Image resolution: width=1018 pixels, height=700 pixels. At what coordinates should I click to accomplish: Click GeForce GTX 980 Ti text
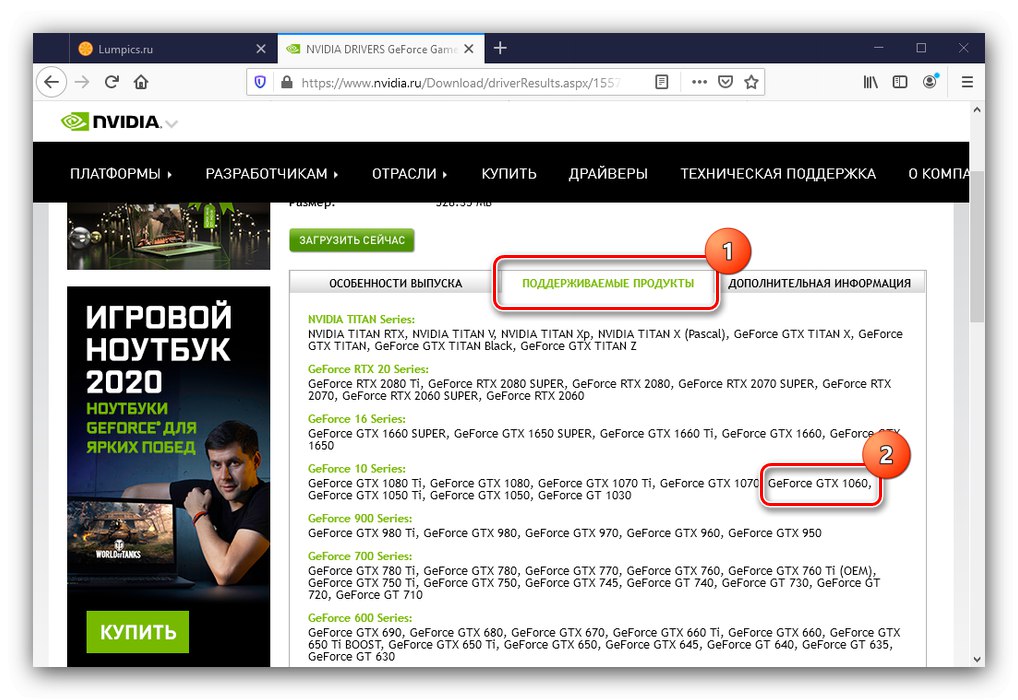point(362,533)
